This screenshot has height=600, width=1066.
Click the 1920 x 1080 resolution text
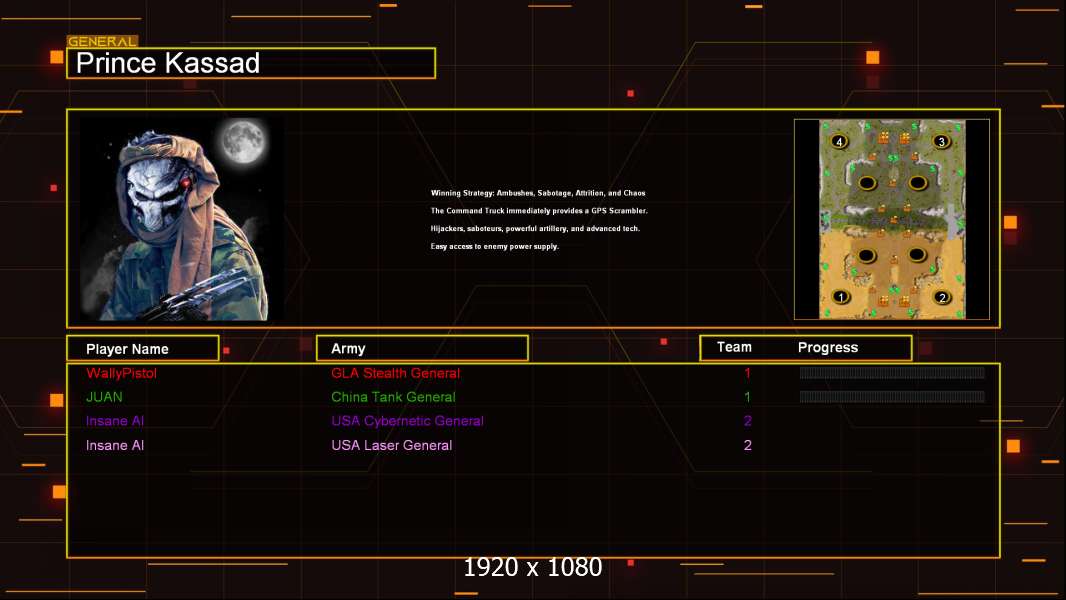[x=532, y=567]
